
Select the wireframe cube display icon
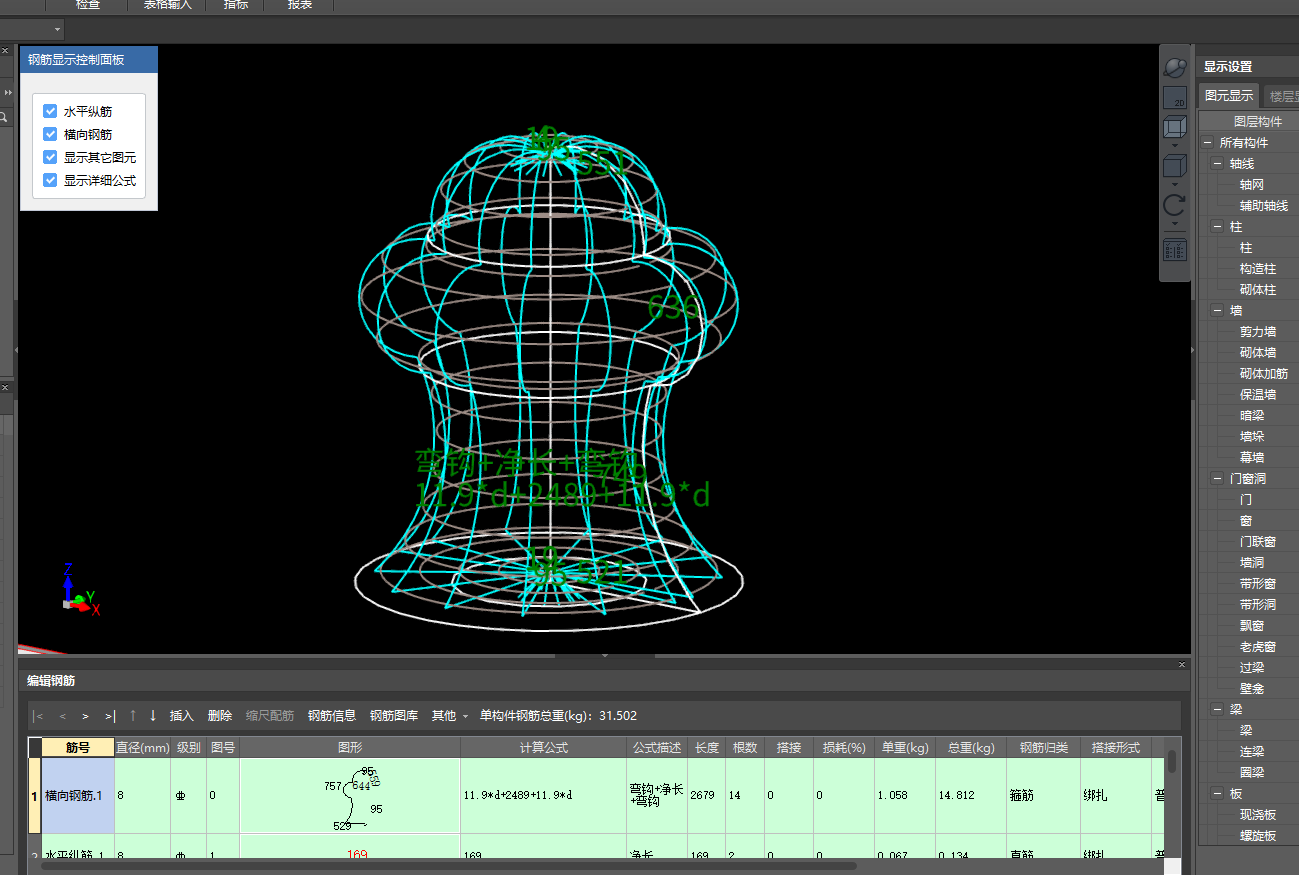1174,128
